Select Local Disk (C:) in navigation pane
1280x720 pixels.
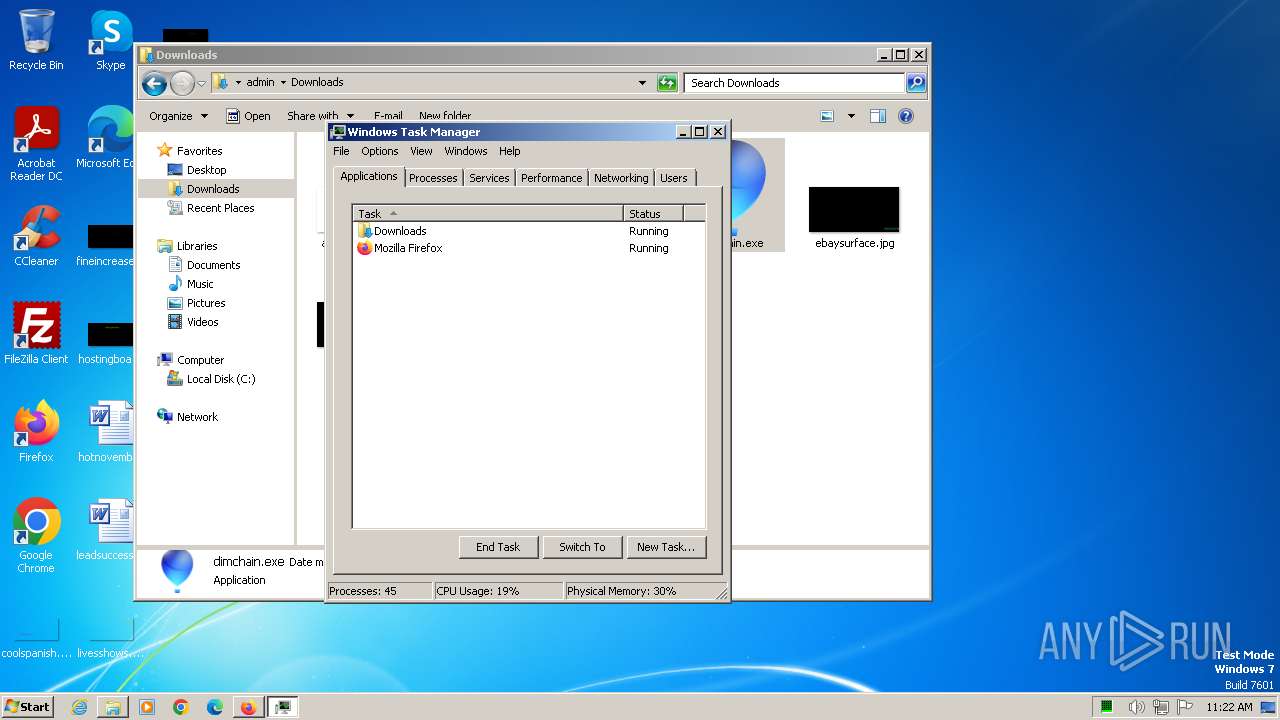(x=220, y=379)
